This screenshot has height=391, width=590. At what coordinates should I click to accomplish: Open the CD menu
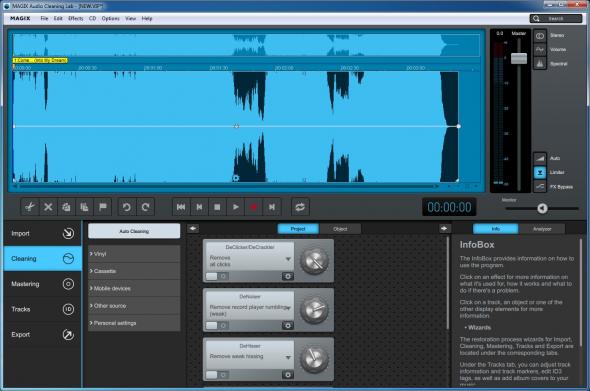[x=93, y=18]
